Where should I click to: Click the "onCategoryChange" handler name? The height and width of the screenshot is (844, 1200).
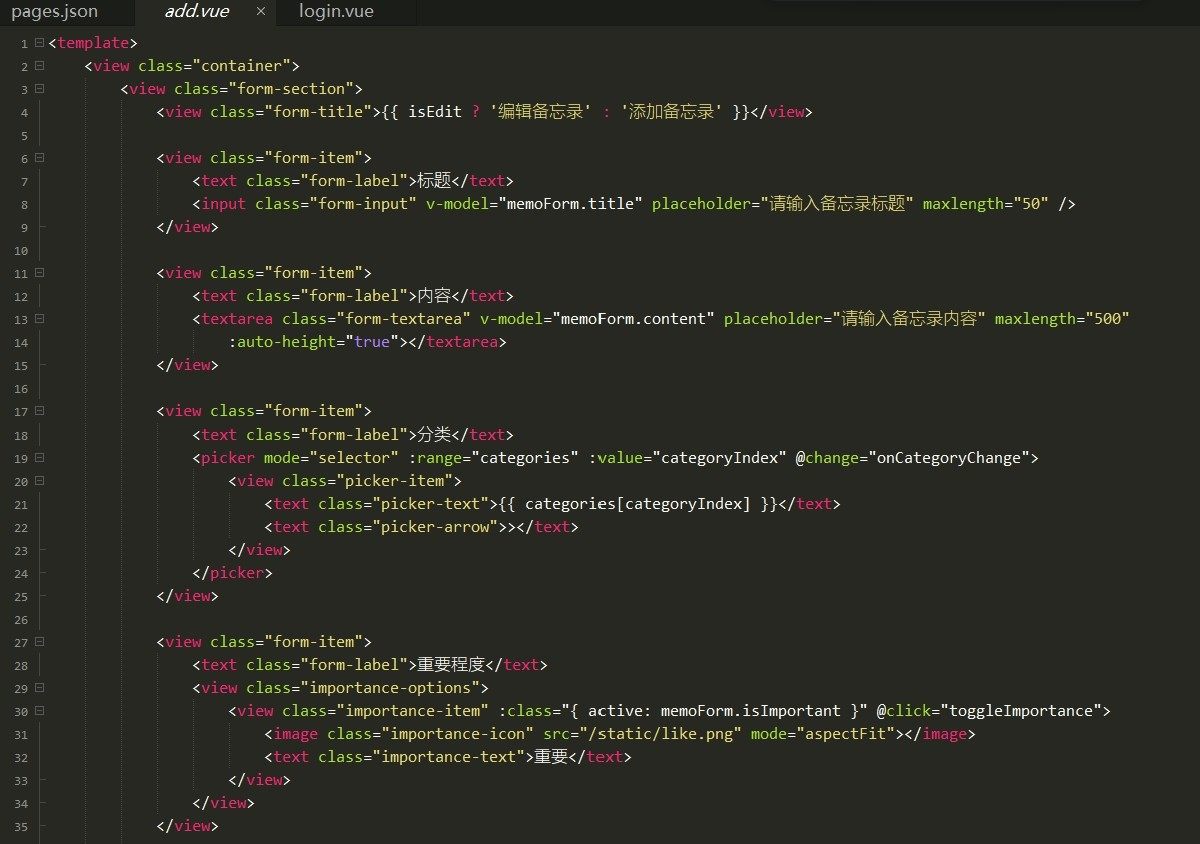coord(950,458)
